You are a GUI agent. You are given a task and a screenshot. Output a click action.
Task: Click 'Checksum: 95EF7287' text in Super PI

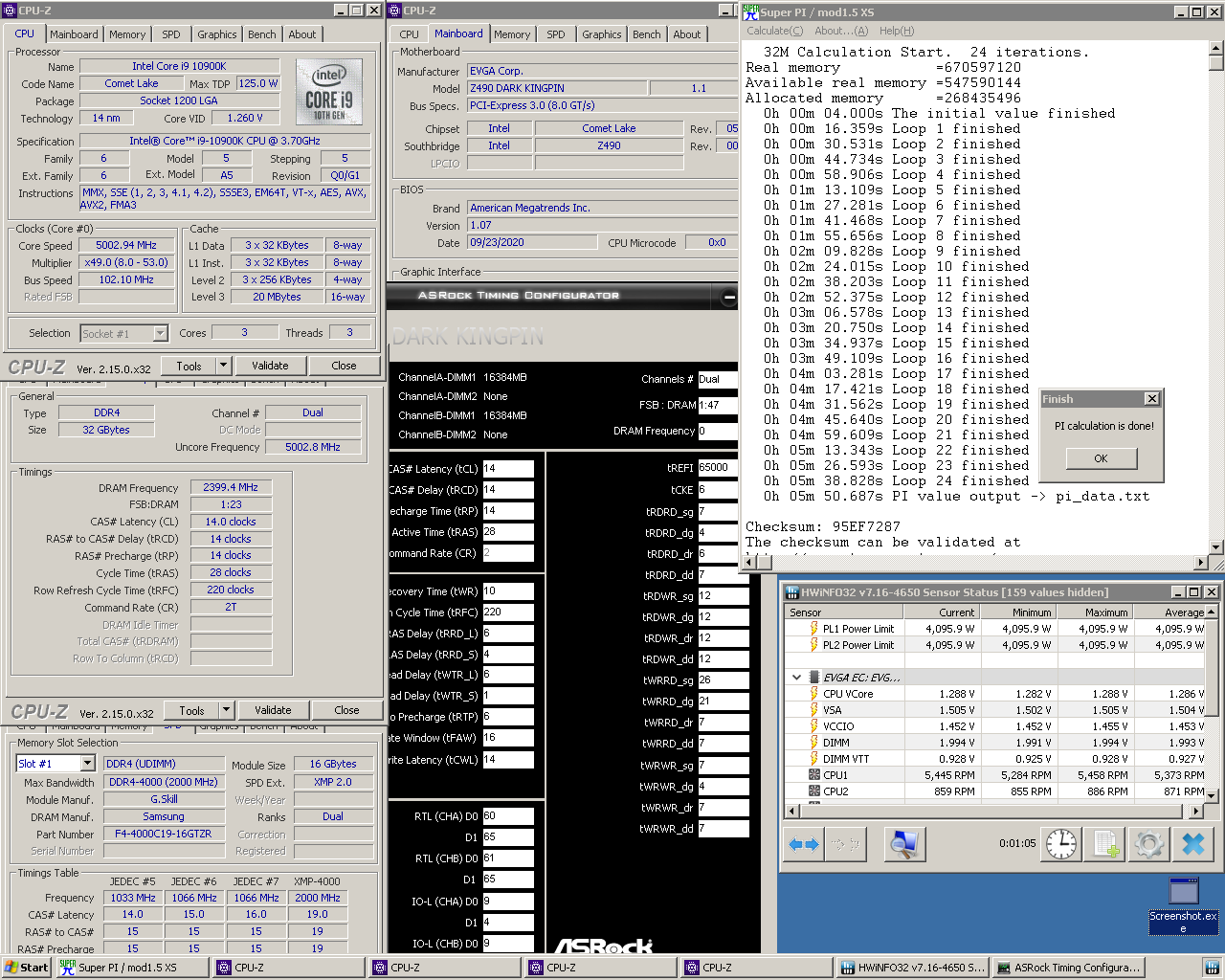coord(823,526)
